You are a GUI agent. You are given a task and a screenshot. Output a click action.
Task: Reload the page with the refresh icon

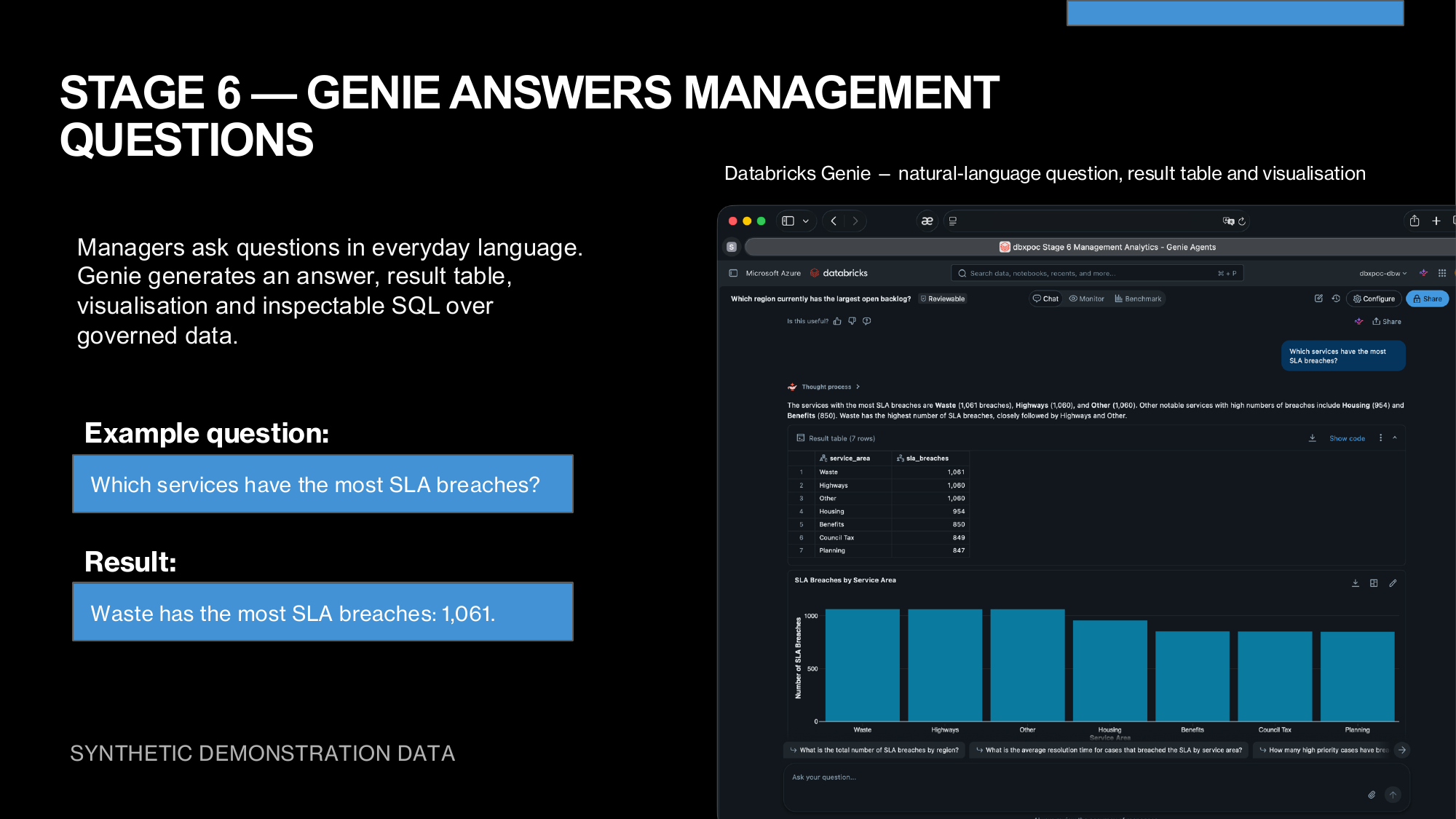[x=1242, y=221]
